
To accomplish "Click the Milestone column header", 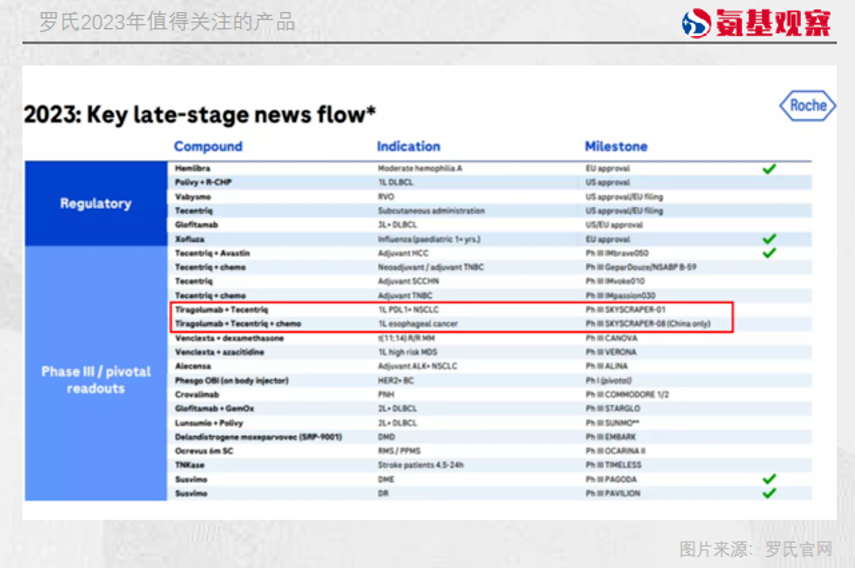I will pyautogui.click(x=616, y=146).
